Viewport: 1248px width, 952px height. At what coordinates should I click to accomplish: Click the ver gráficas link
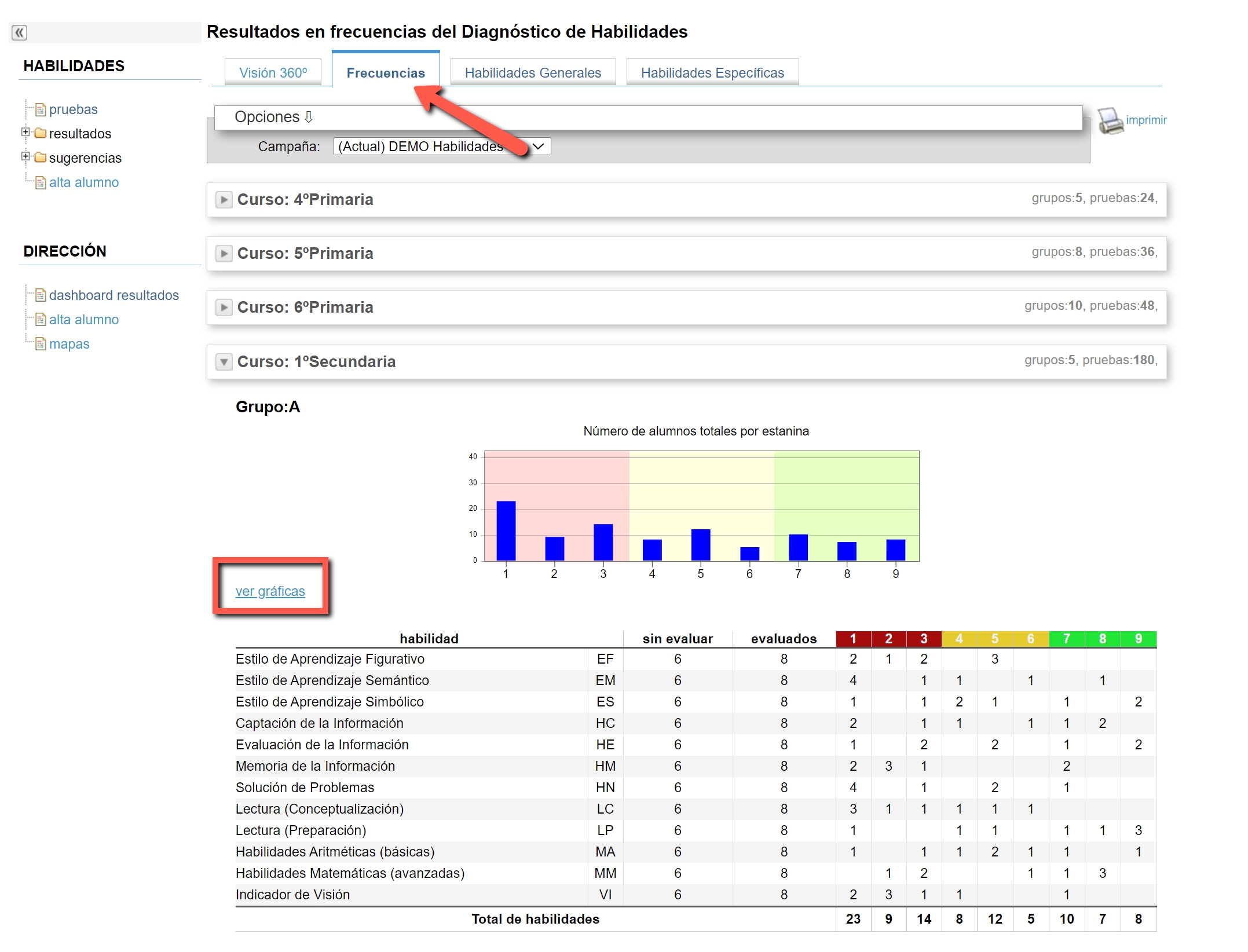[270, 591]
